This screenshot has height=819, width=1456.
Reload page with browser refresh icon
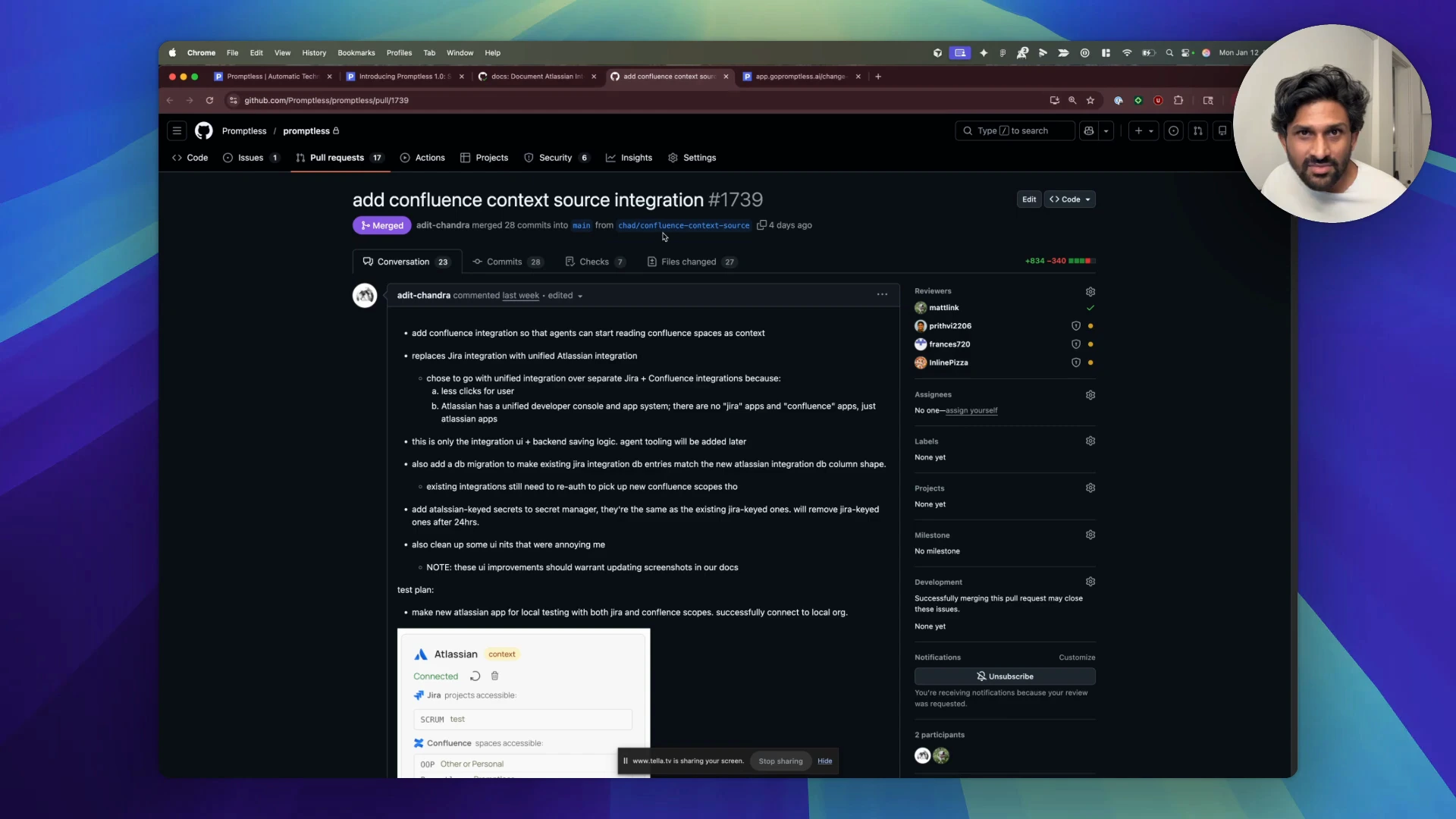209,100
